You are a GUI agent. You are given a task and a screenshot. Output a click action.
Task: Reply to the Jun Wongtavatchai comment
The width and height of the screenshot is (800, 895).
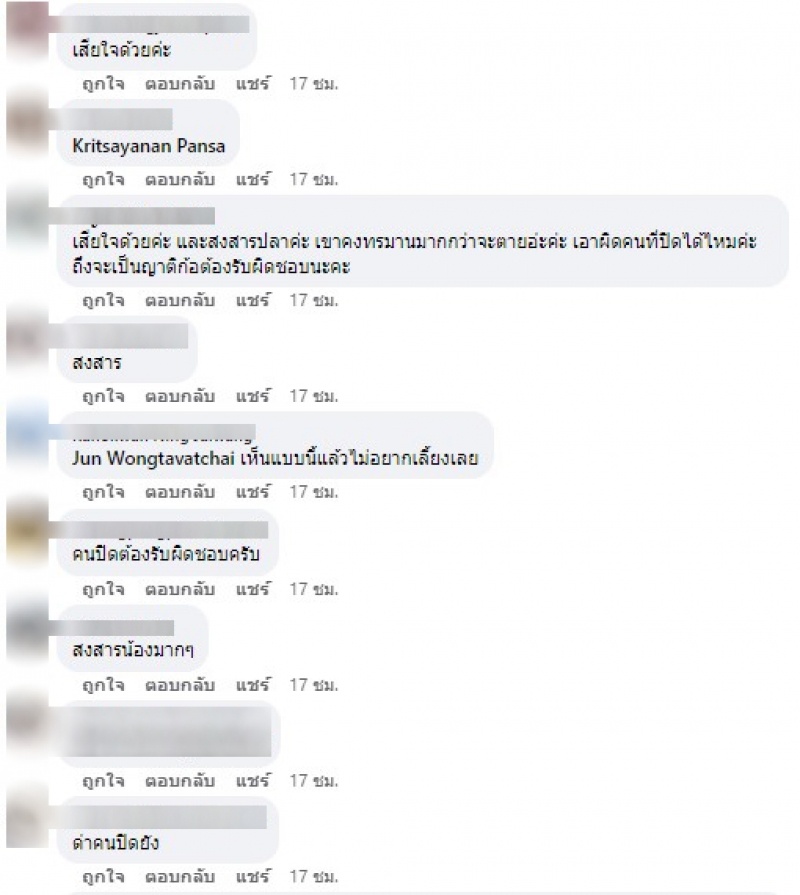[180, 491]
